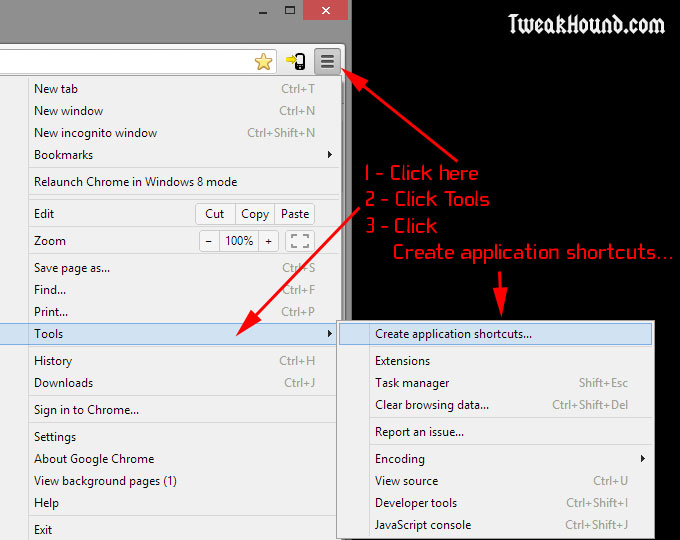Expand the Bookmarks submenu arrow

pyautogui.click(x=330, y=155)
